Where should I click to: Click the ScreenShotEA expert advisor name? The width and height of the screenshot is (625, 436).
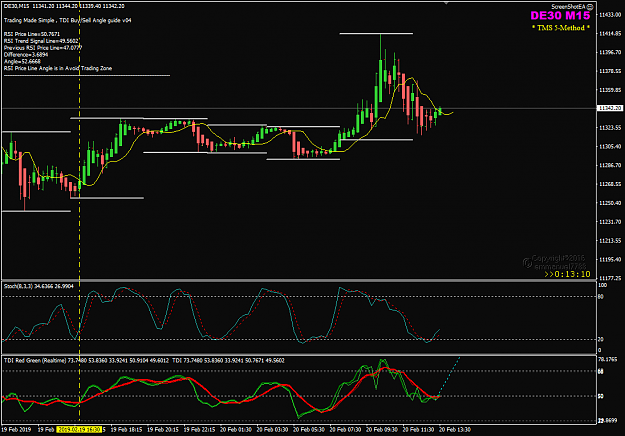point(569,7)
